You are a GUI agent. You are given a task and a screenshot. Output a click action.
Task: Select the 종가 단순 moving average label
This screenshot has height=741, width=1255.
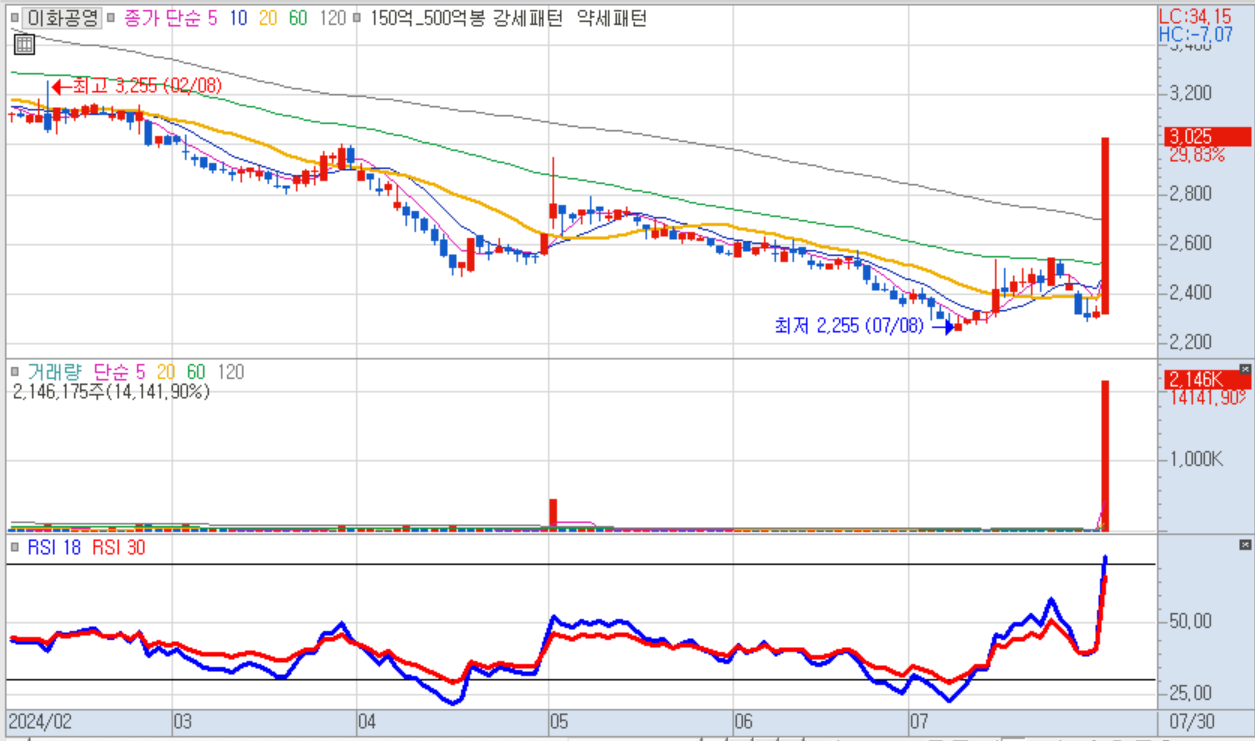tap(162, 18)
